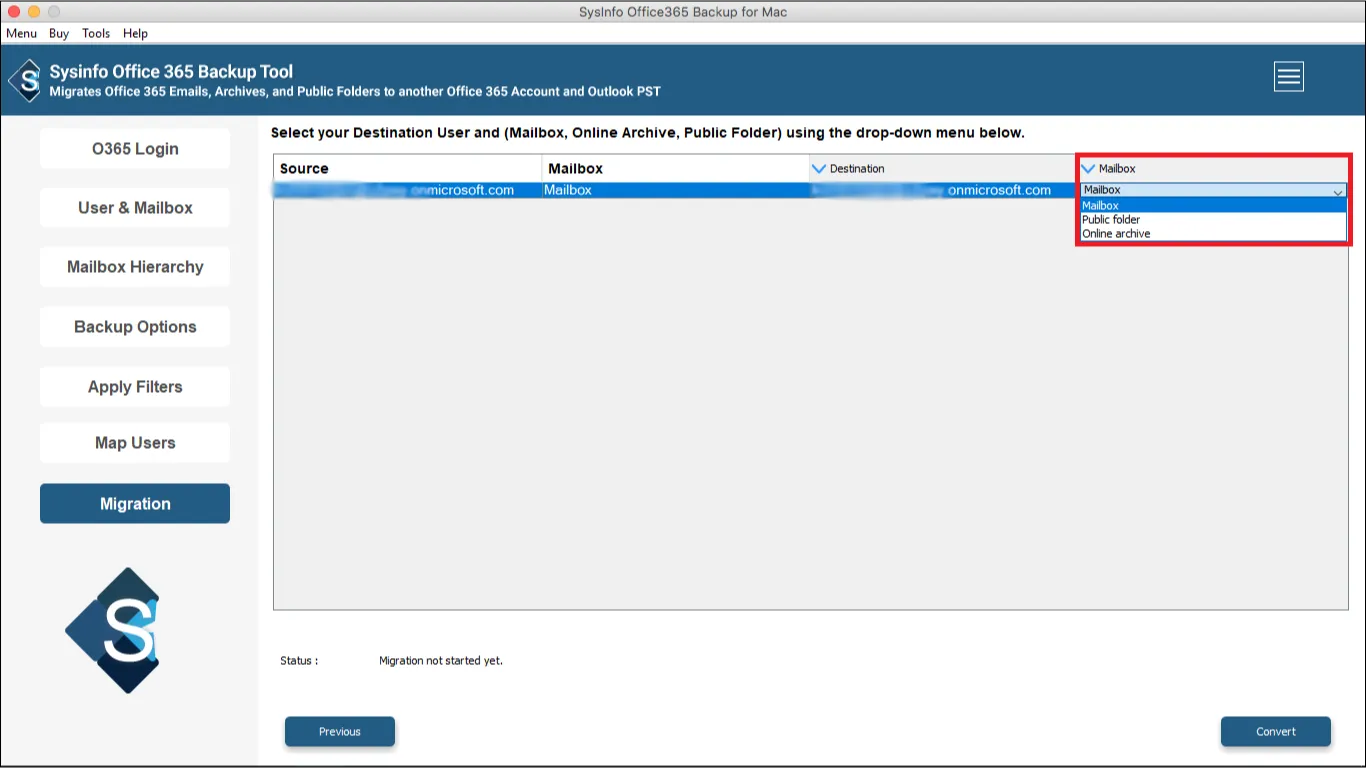Start migration with the Convert button
Viewport: 1366px width, 768px height.
(1276, 732)
